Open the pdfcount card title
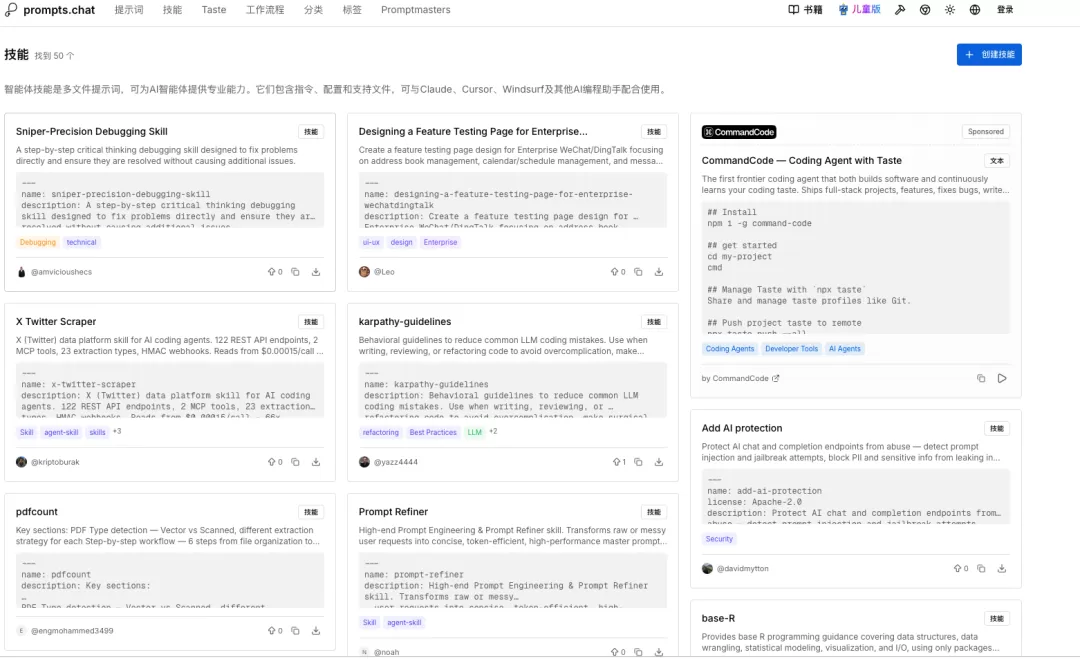This screenshot has width=1080, height=659. (37, 512)
